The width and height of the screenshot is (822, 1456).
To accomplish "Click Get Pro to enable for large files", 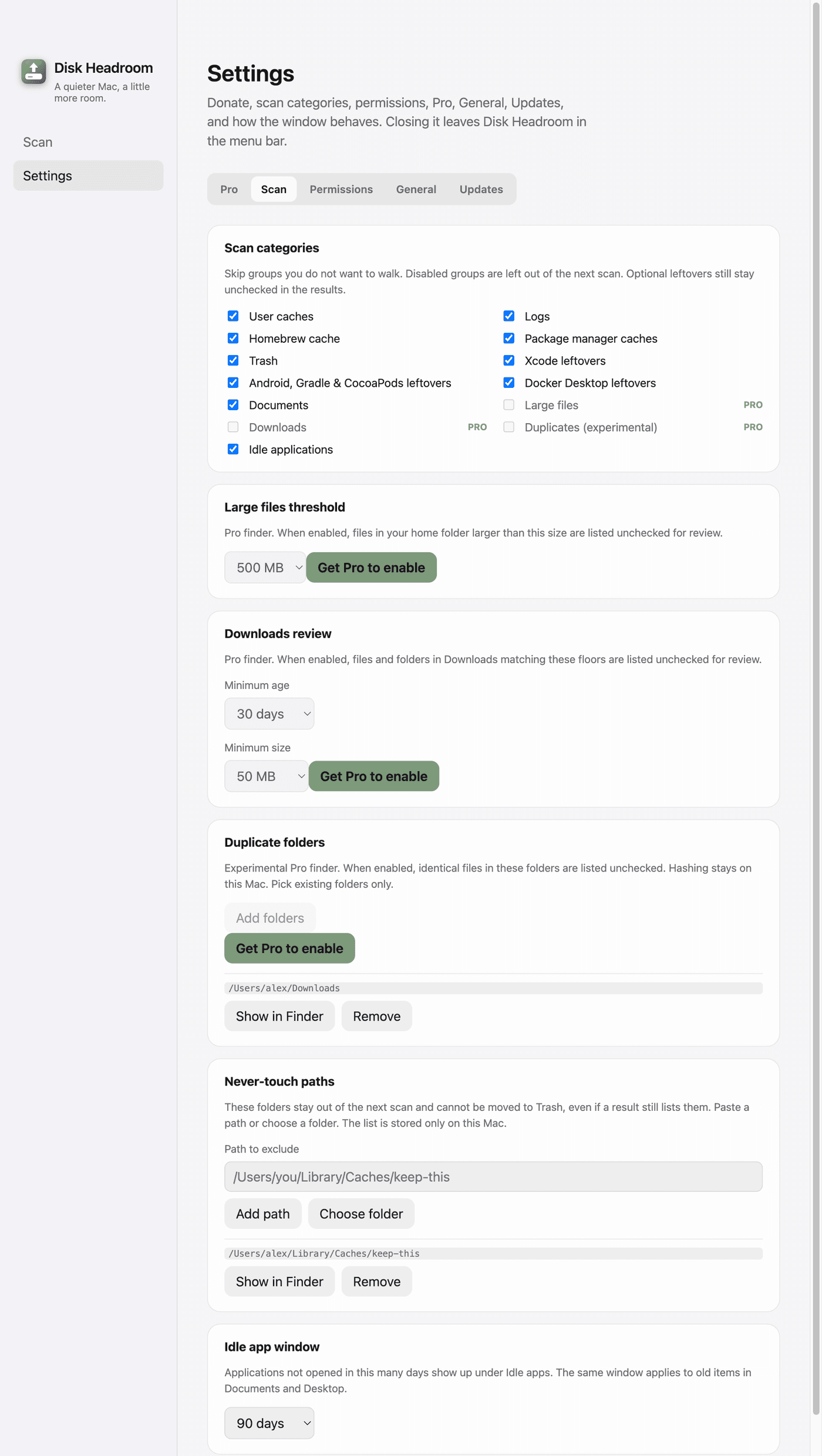I will click(371, 567).
